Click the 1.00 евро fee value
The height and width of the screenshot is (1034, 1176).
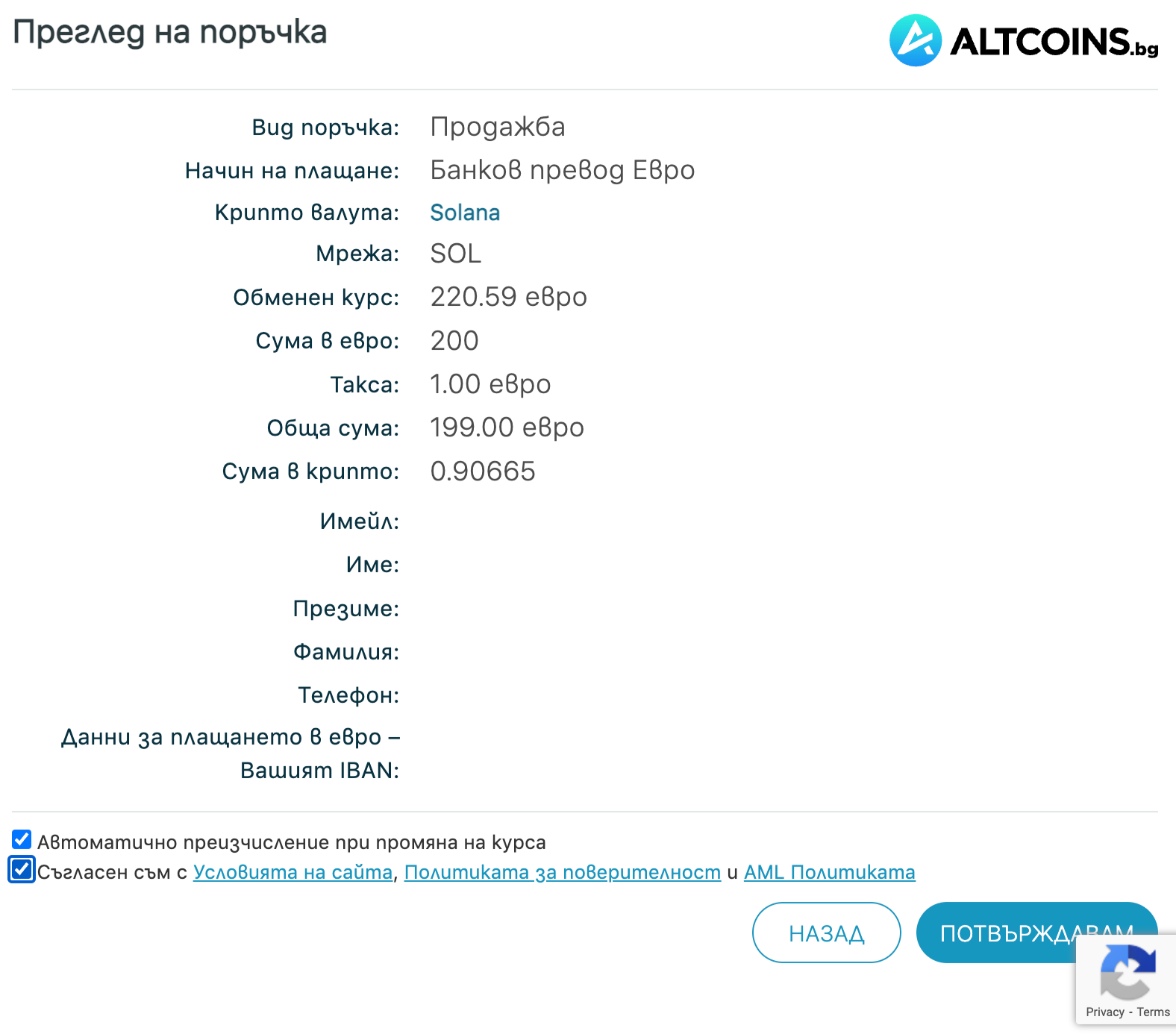490,384
